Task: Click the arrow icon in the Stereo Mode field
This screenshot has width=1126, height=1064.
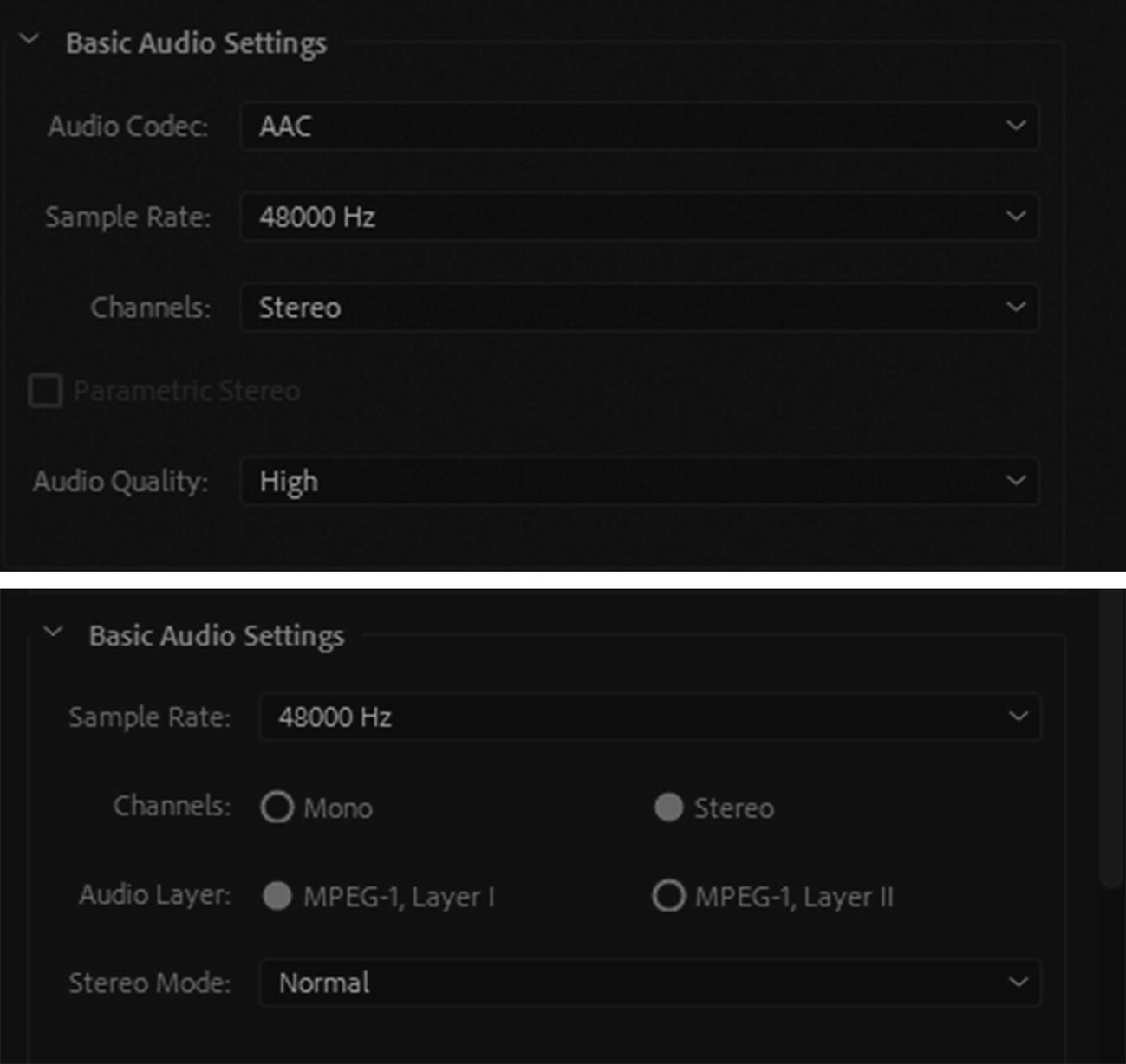Action: tap(1019, 983)
